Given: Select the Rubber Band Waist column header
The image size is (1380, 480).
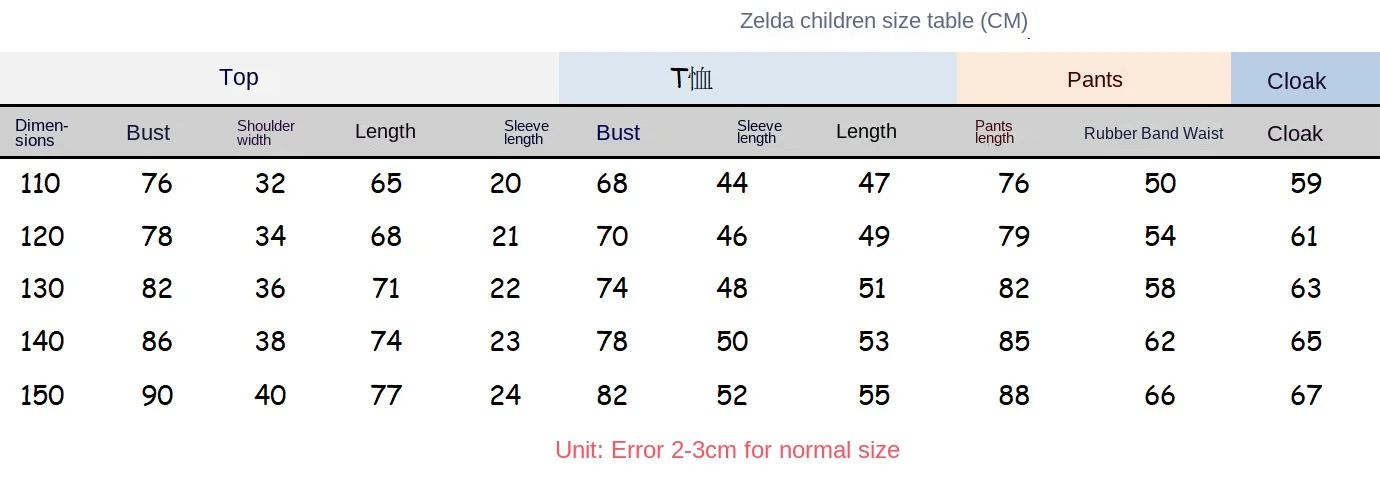Looking at the screenshot, I should point(1153,133).
